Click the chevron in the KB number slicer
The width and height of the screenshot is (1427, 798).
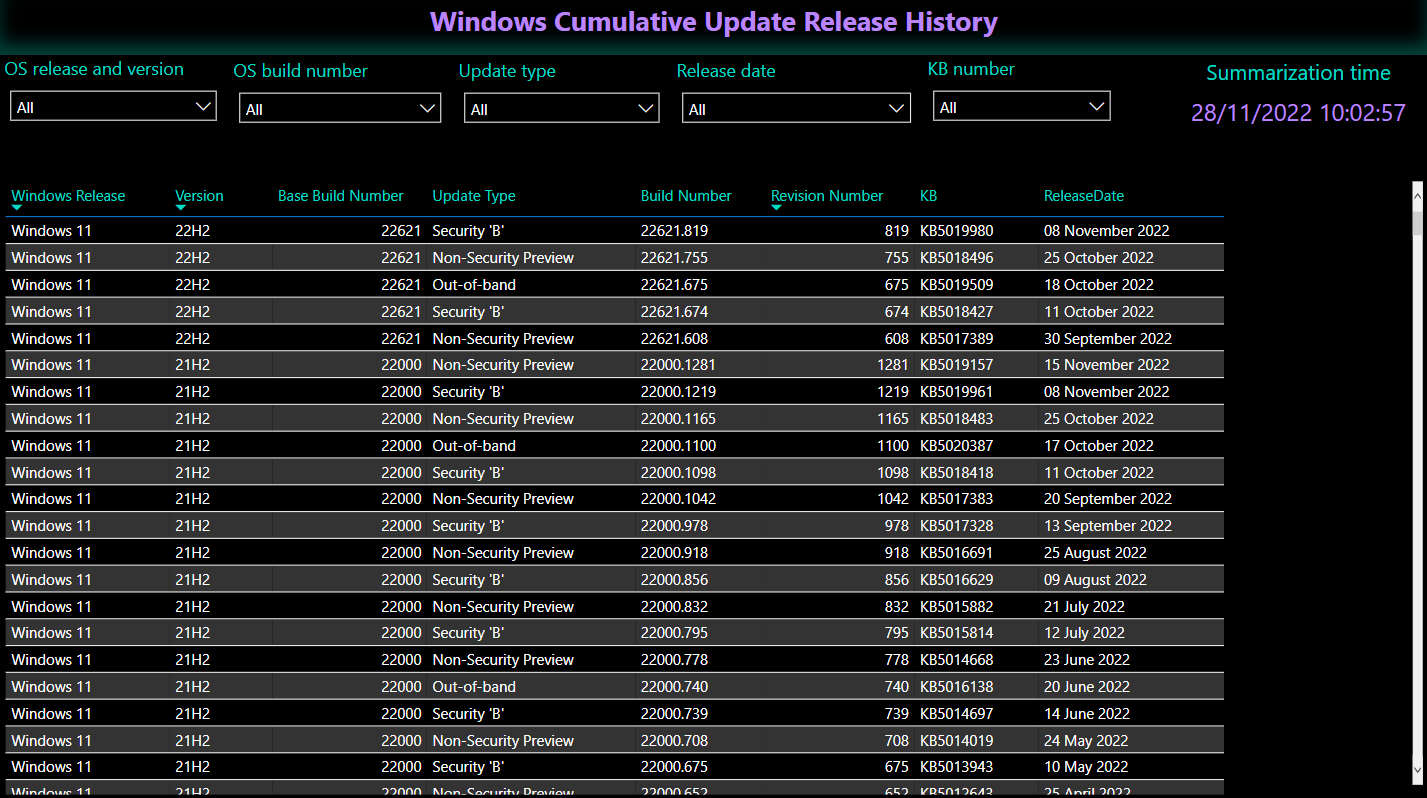[x=1097, y=107]
